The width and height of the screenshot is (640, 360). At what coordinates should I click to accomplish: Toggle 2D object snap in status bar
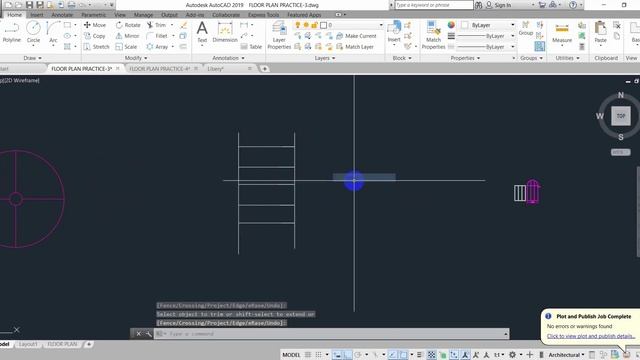pyautogui.click(x=403, y=355)
